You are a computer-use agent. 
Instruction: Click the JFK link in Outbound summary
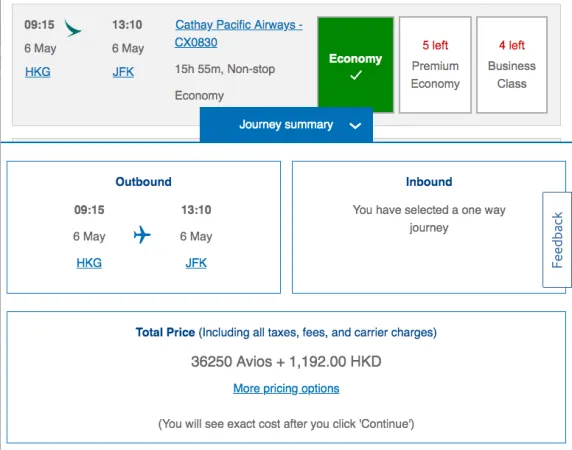196,263
